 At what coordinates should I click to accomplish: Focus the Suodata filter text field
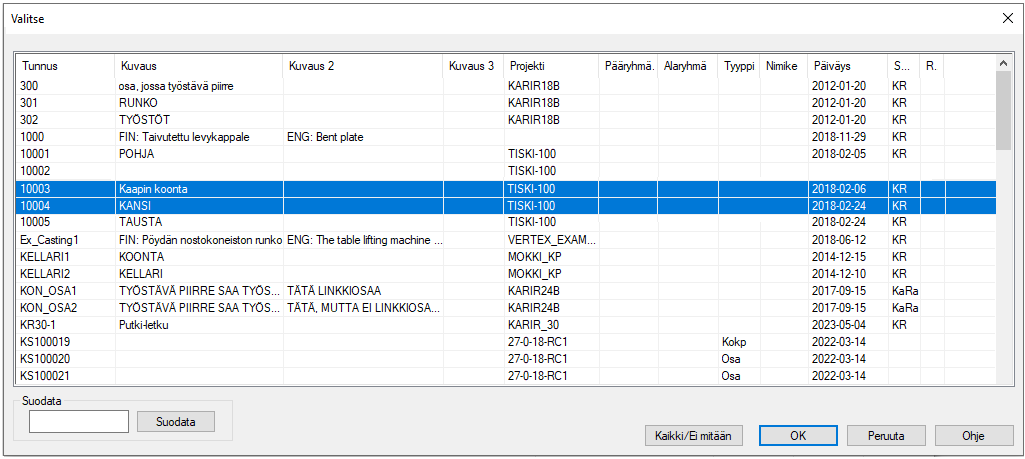79,422
